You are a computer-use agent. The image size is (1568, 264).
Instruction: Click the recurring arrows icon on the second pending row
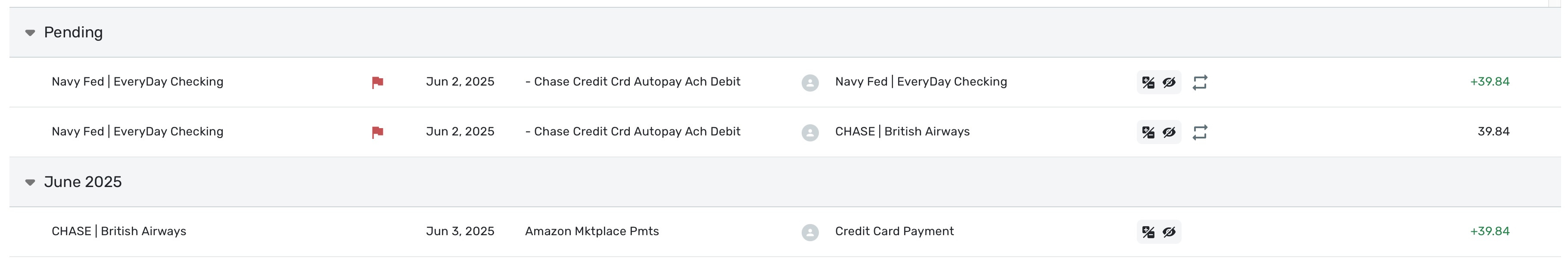pyautogui.click(x=1200, y=132)
